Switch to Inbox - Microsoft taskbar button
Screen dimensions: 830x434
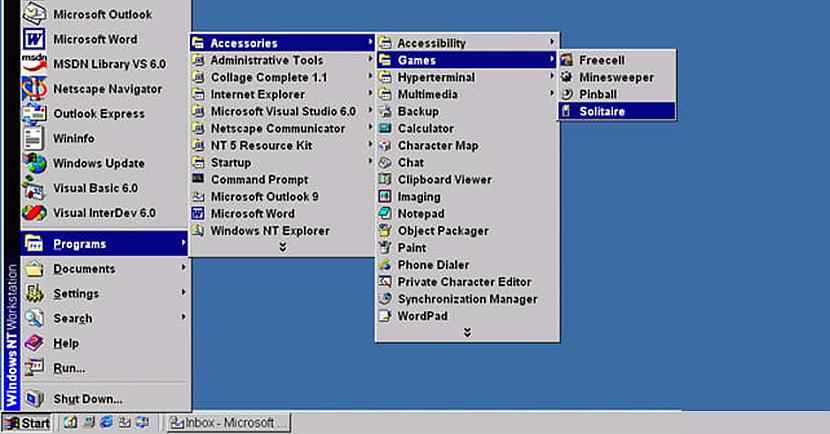pyautogui.click(x=228, y=423)
